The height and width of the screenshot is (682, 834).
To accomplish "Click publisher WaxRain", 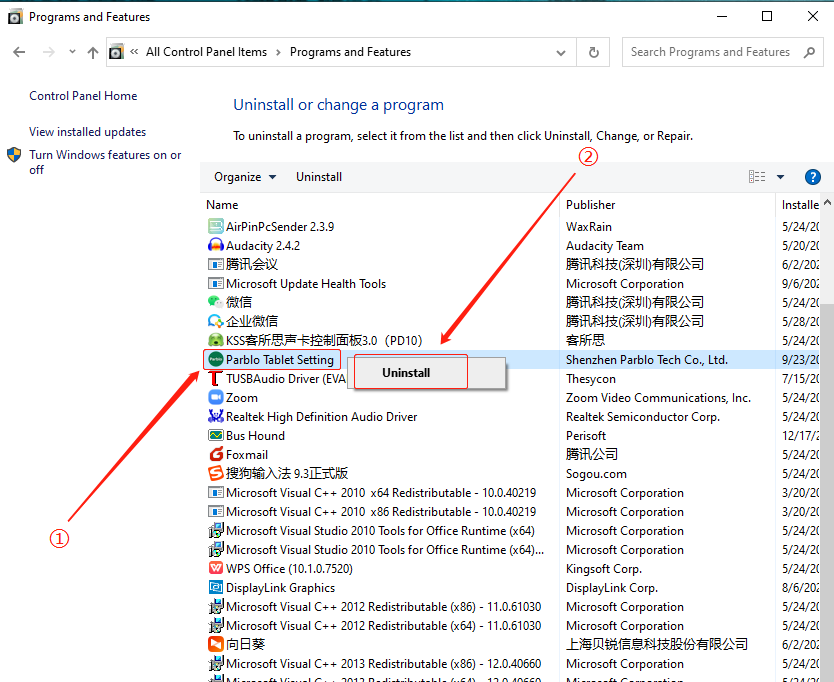I will point(589,227).
